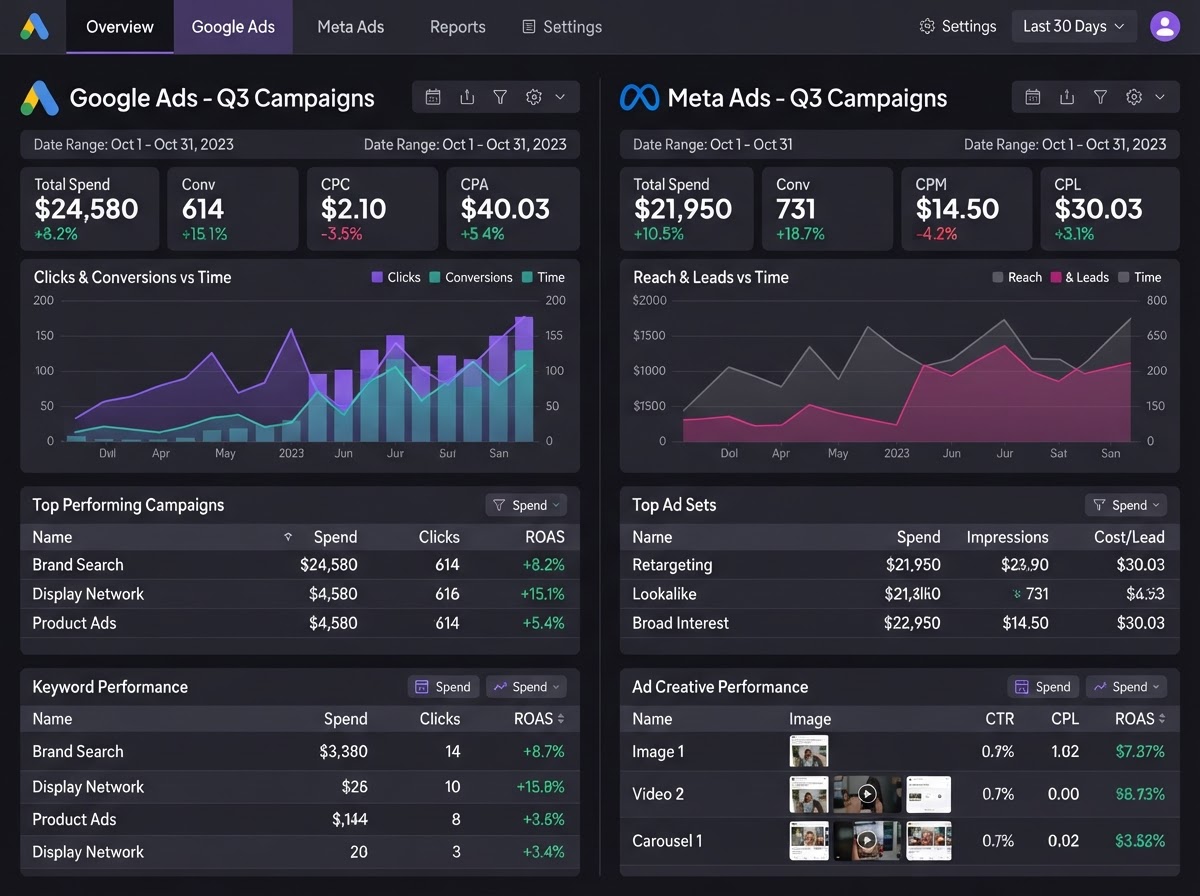Select the Lookalike ad set row

tap(900, 594)
